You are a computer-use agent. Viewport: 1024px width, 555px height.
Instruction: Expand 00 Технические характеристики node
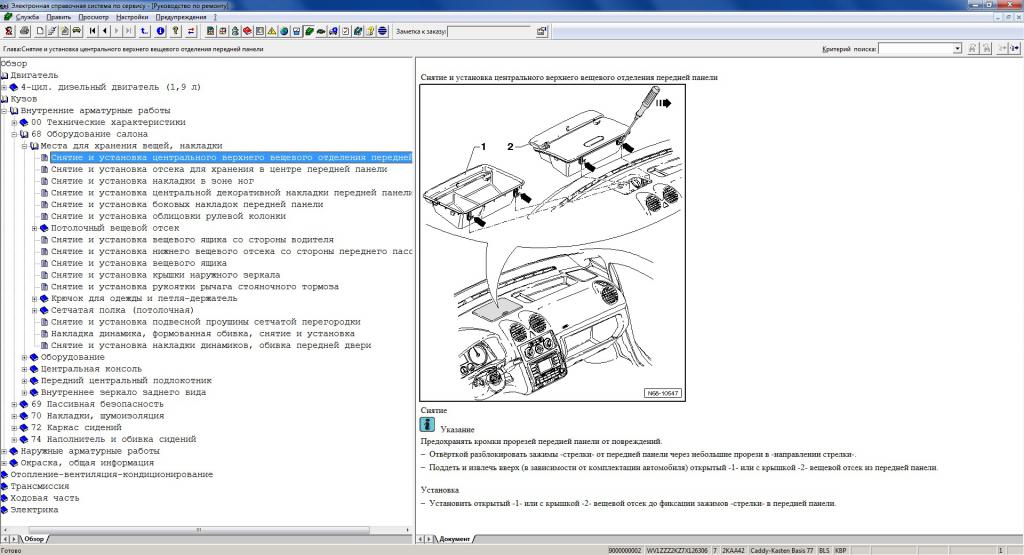point(14,122)
